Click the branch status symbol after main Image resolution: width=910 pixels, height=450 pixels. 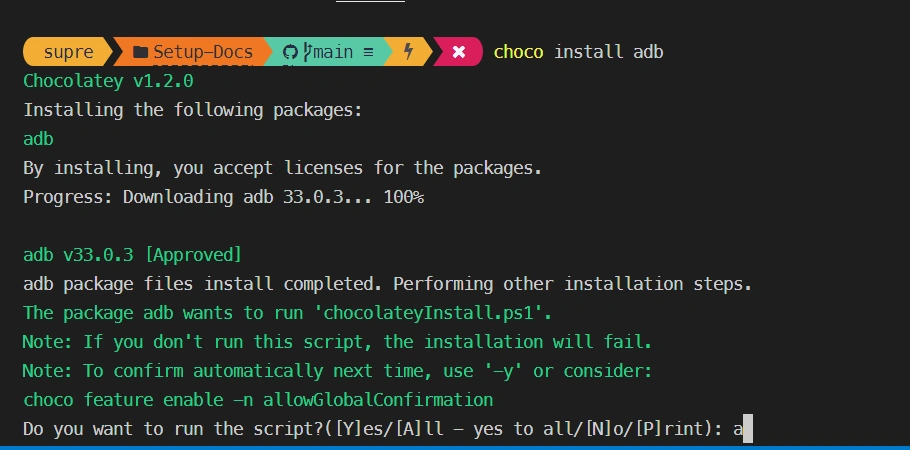click(368, 51)
